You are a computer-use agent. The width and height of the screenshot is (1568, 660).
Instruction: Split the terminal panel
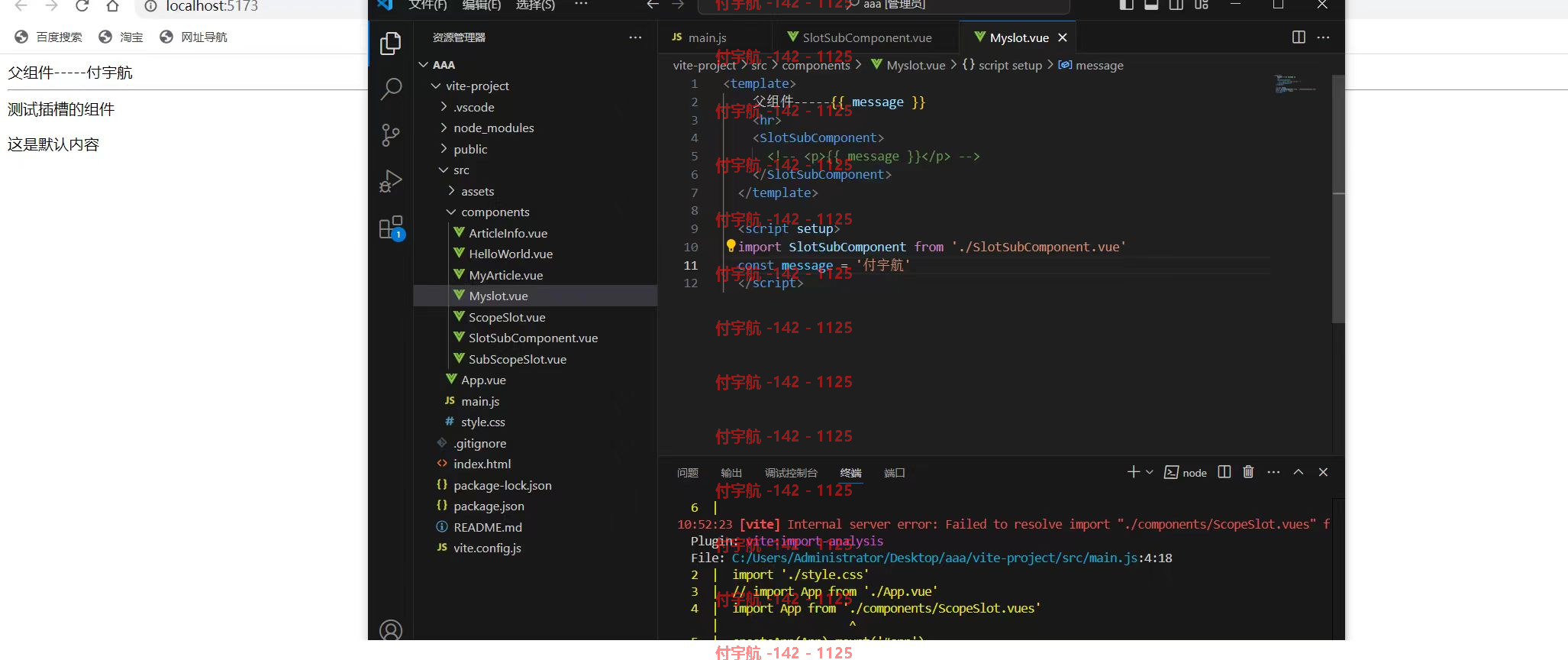(x=1224, y=472)
